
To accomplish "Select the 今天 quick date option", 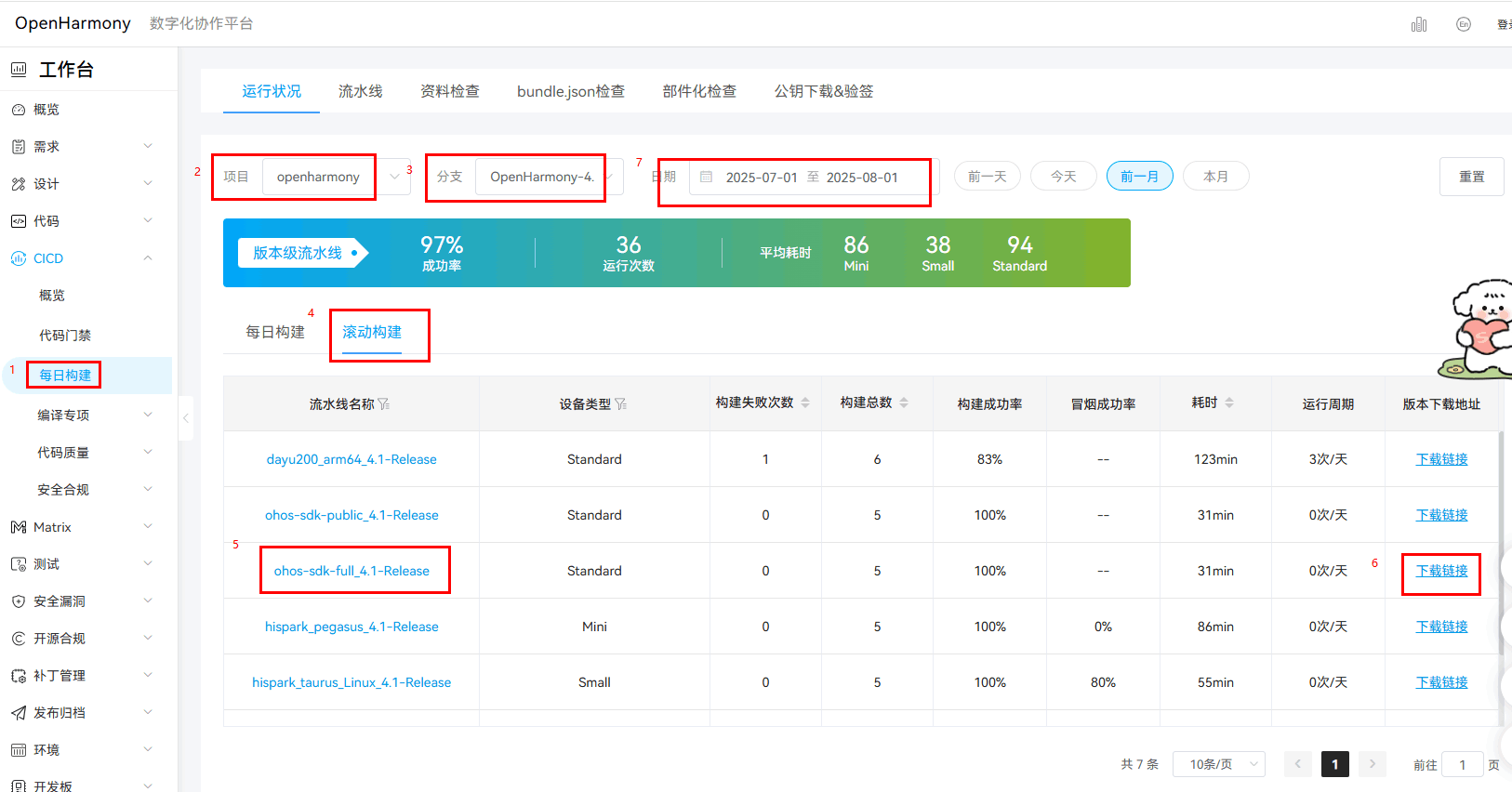I will pyautogui.click(x=1064, y=177).
